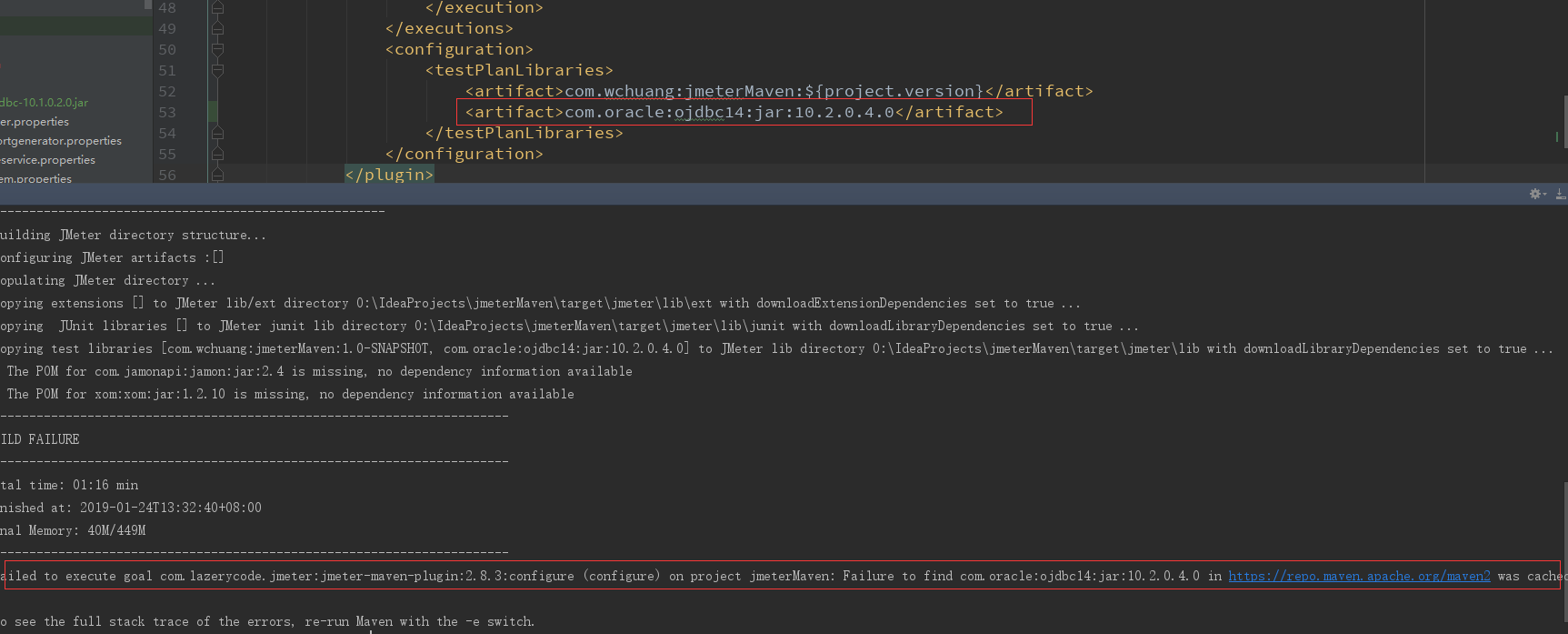Click the 'Failed to execute goal' error line
The width and height of the screenshot is (1568, 634).
(784, 576)
